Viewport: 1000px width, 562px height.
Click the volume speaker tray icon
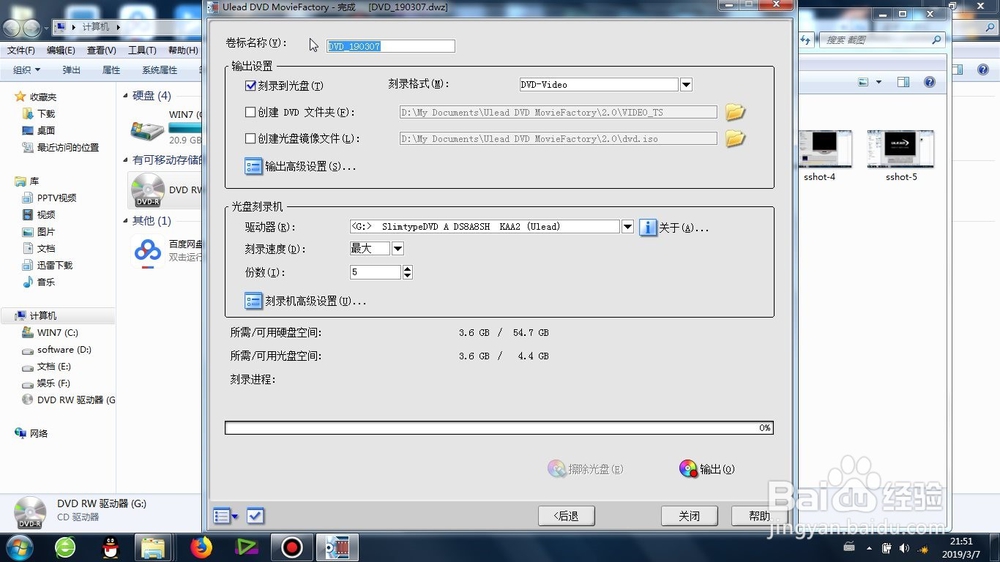(x=904, y=548)
